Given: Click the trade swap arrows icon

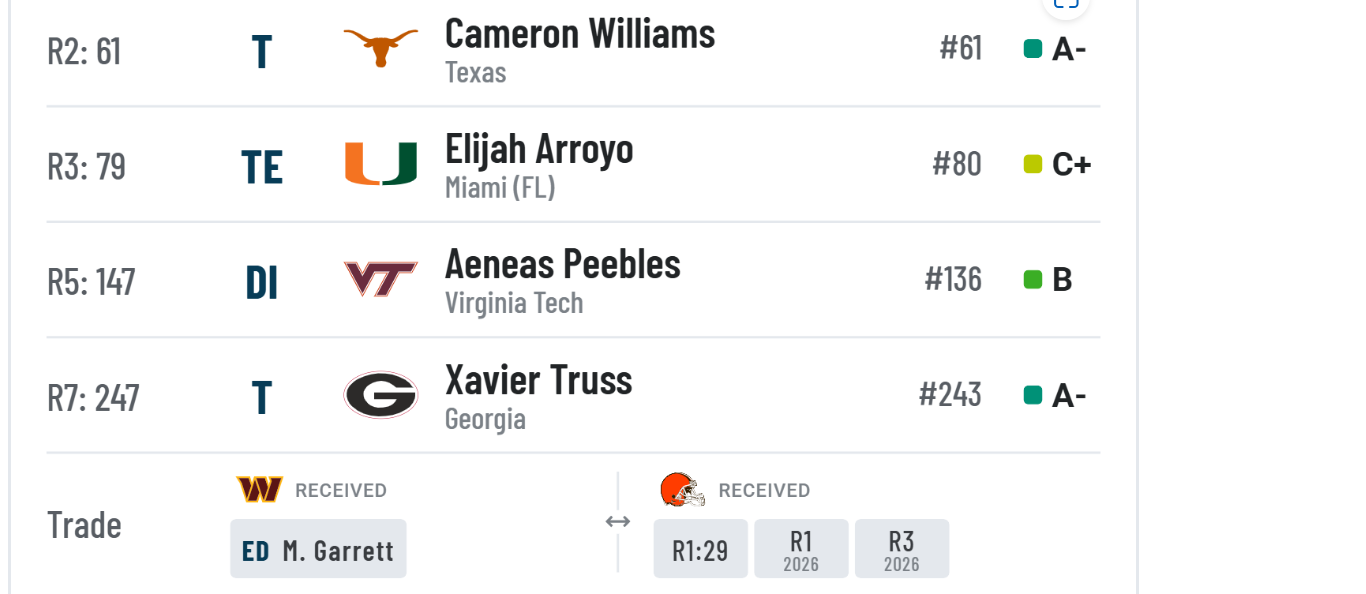Looking at the screenshot, I should coord(618,521).
